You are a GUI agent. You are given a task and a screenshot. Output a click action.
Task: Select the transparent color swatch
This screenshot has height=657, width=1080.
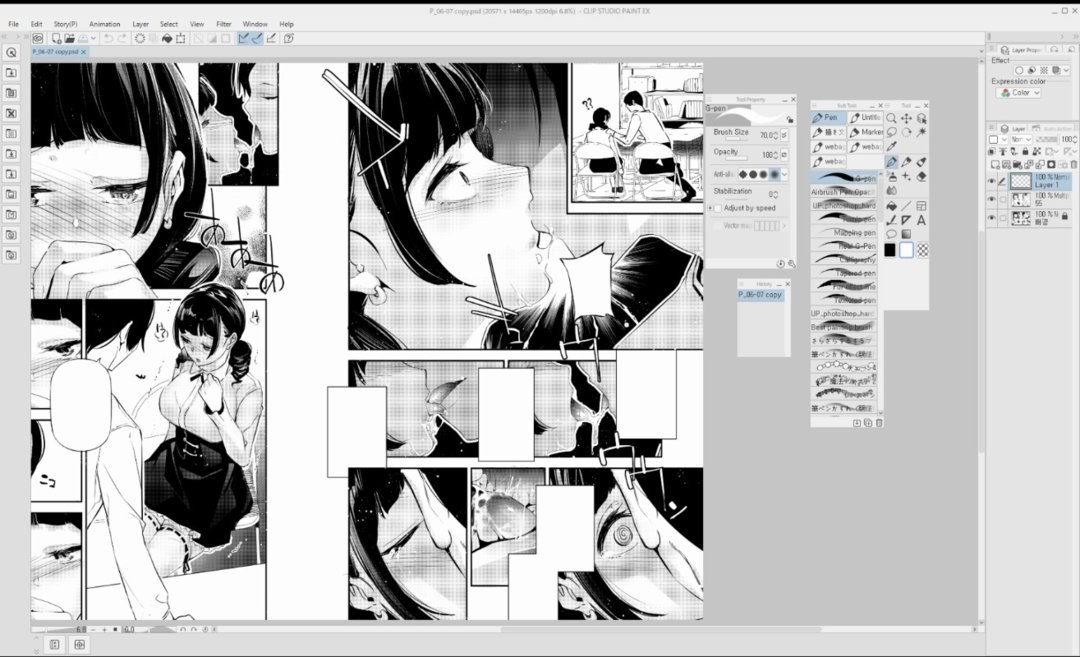pyautogui.click(x=923, y=250)
